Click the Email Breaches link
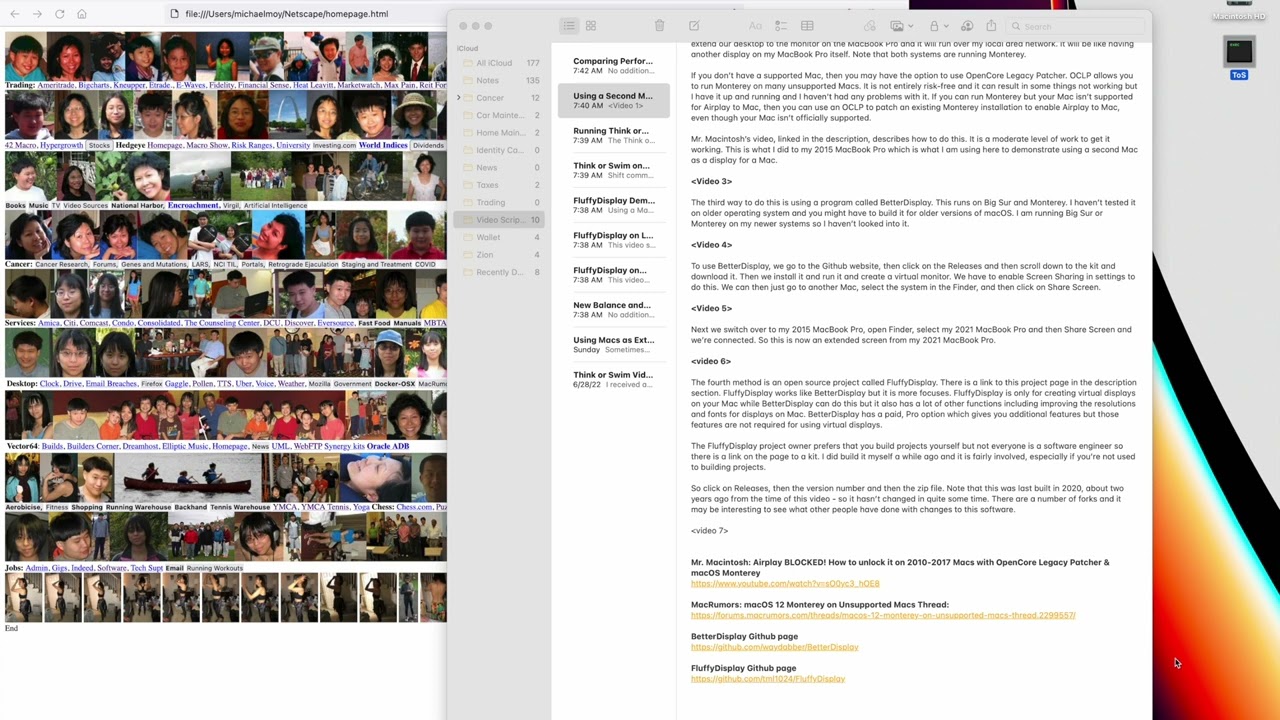The width and height of the screenshot is (1280, 720). pyautogui.click(x=110, y=384)
